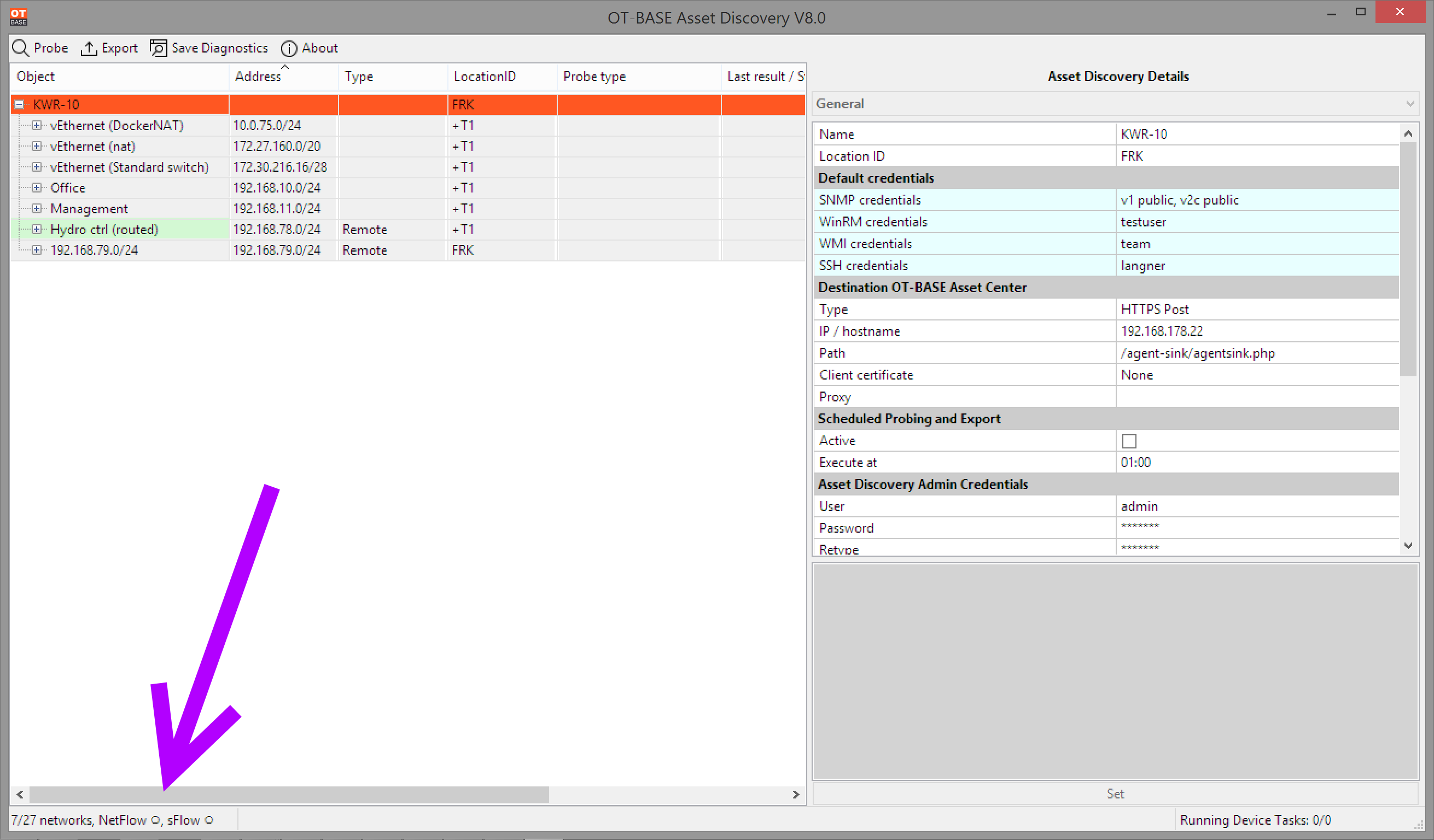This screenshot has height=840, width=1434.
Task: Select address 192.168.78.0/24 cell
Action: (x=283, y=229)
